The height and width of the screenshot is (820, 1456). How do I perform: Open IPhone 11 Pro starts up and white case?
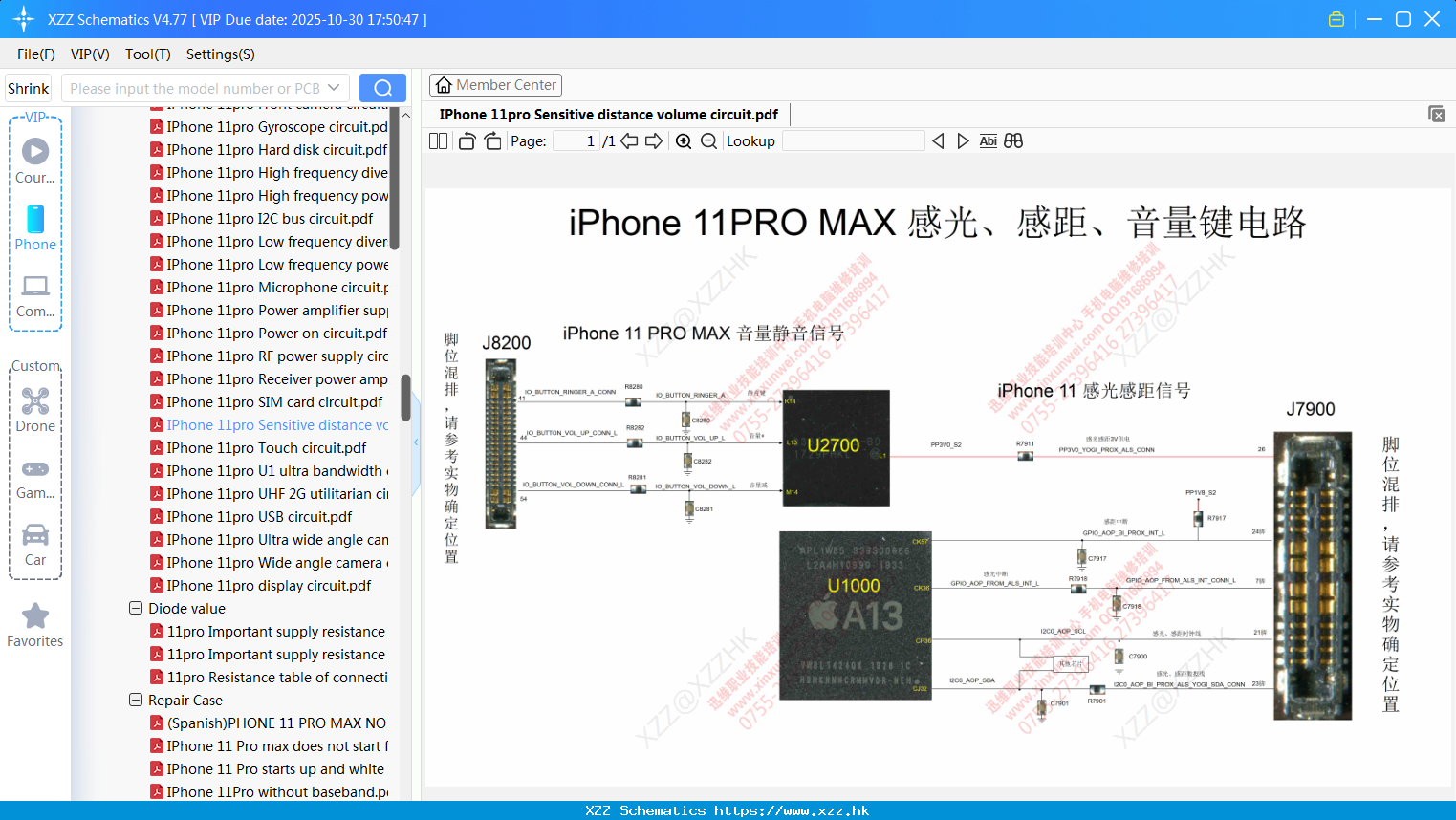point(268,768)
